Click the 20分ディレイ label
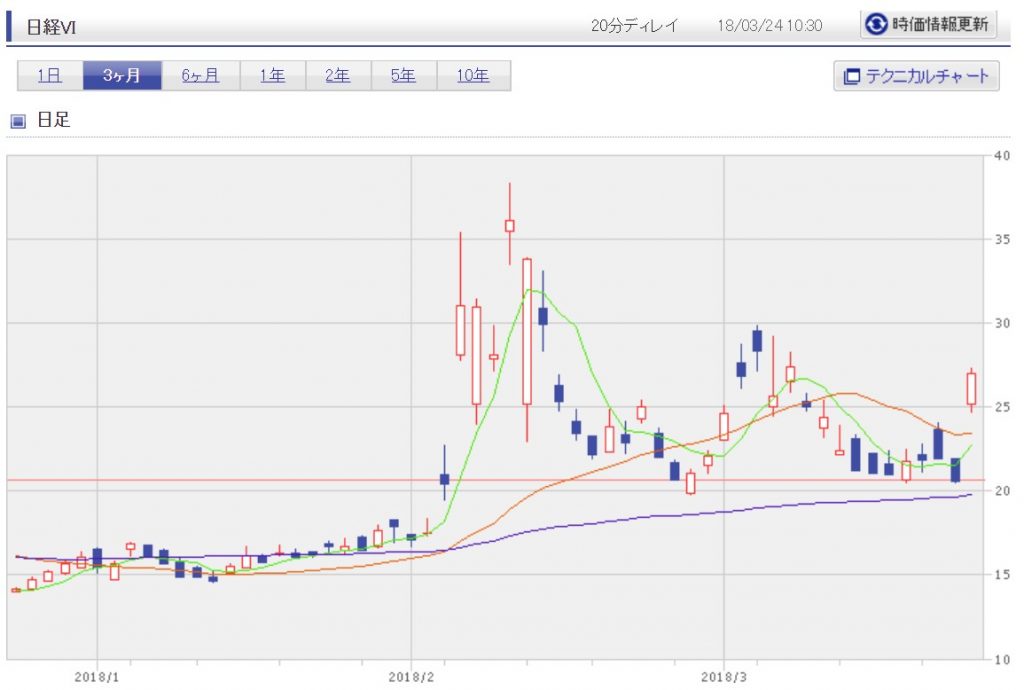Screen dimensions: 1024x690 634,25
